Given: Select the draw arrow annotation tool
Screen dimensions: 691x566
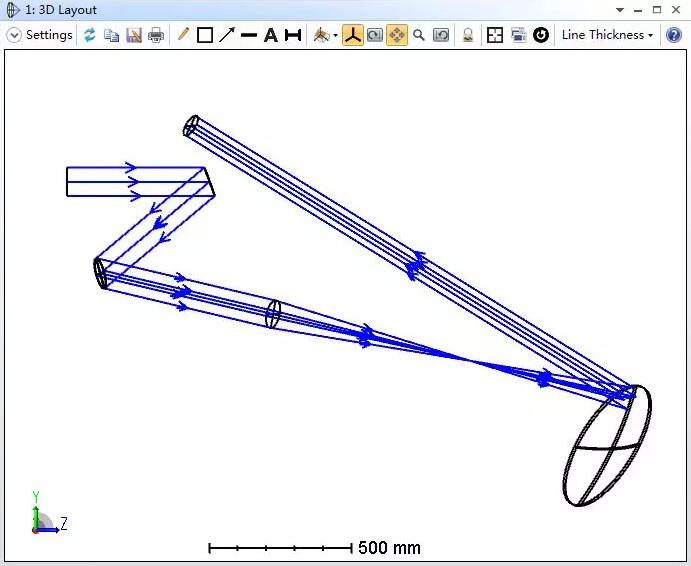Looking at the screenshot, I should coord(227,35).
